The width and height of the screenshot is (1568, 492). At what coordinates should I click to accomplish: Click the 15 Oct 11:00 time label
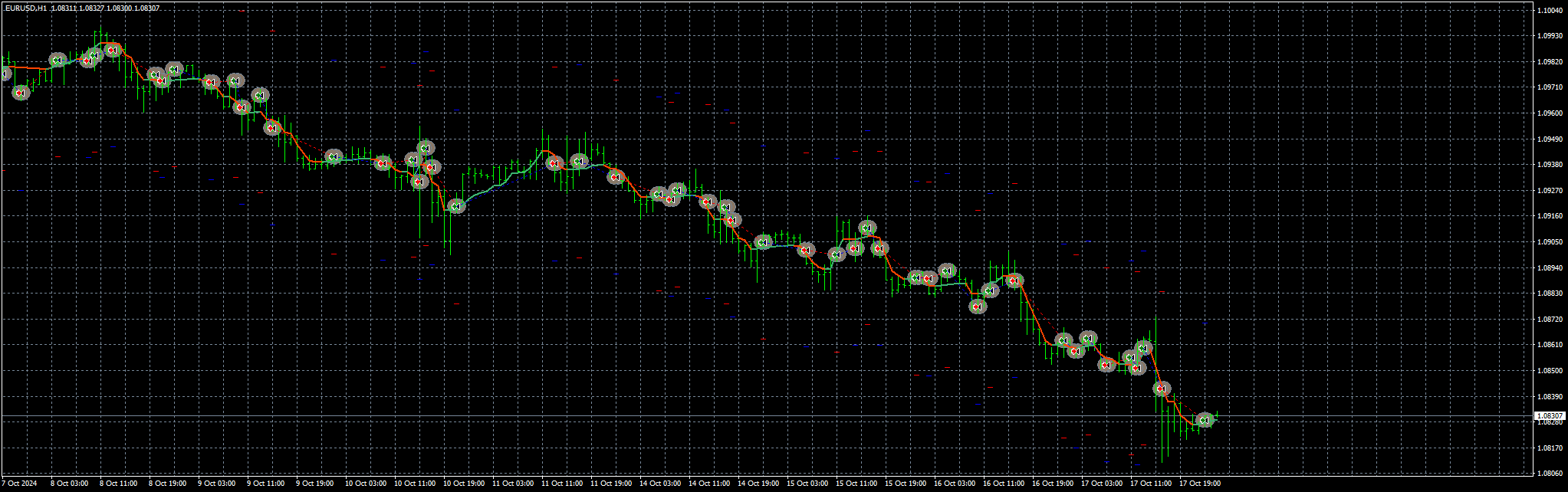[856, 484]
